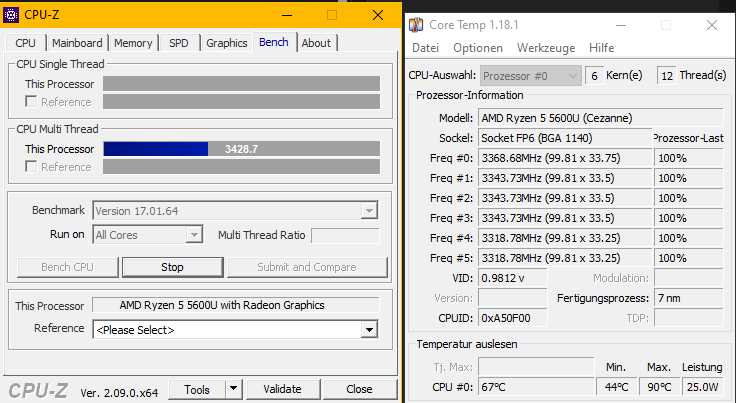Click the Freq #5 load 100% cell
Viewport: 736px width, 403px height.
pos(689,258)
